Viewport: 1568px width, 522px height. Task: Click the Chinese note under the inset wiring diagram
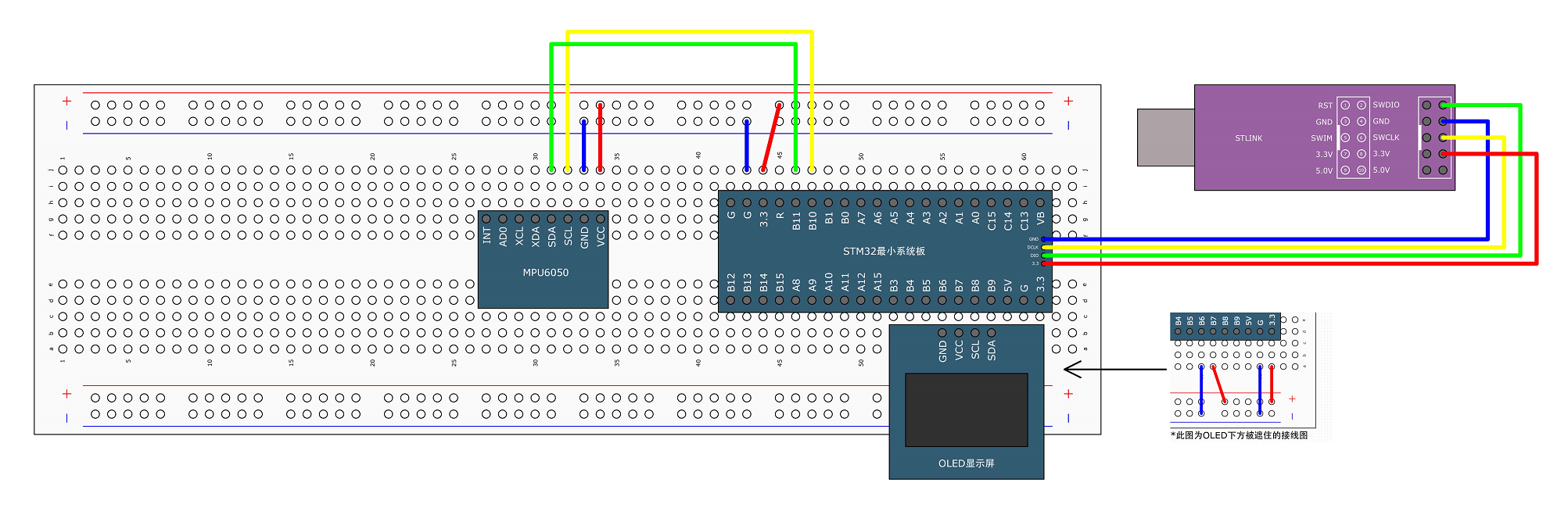[x=1239, y=435]
